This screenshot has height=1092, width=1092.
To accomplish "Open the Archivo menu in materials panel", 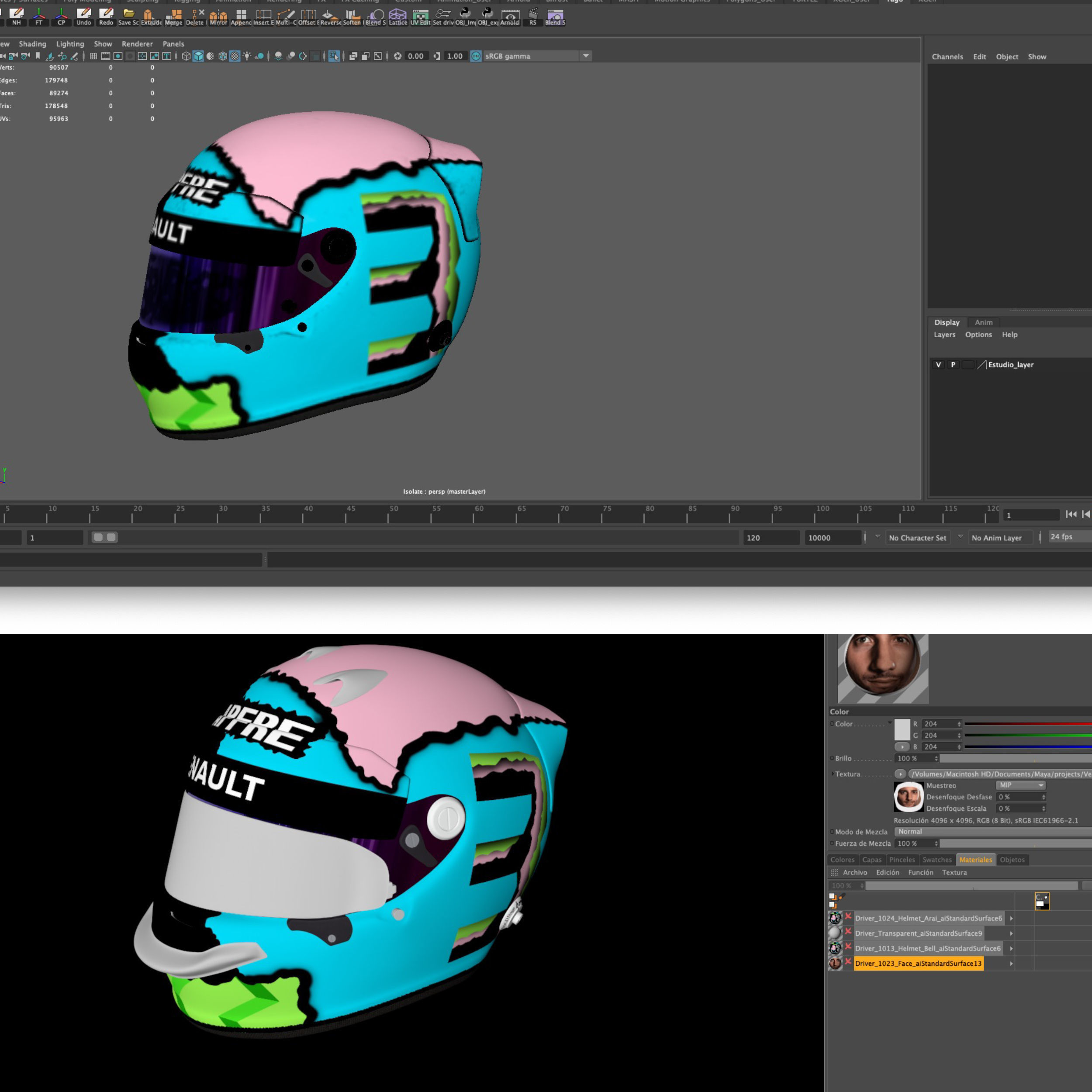I will pos(855,872).
